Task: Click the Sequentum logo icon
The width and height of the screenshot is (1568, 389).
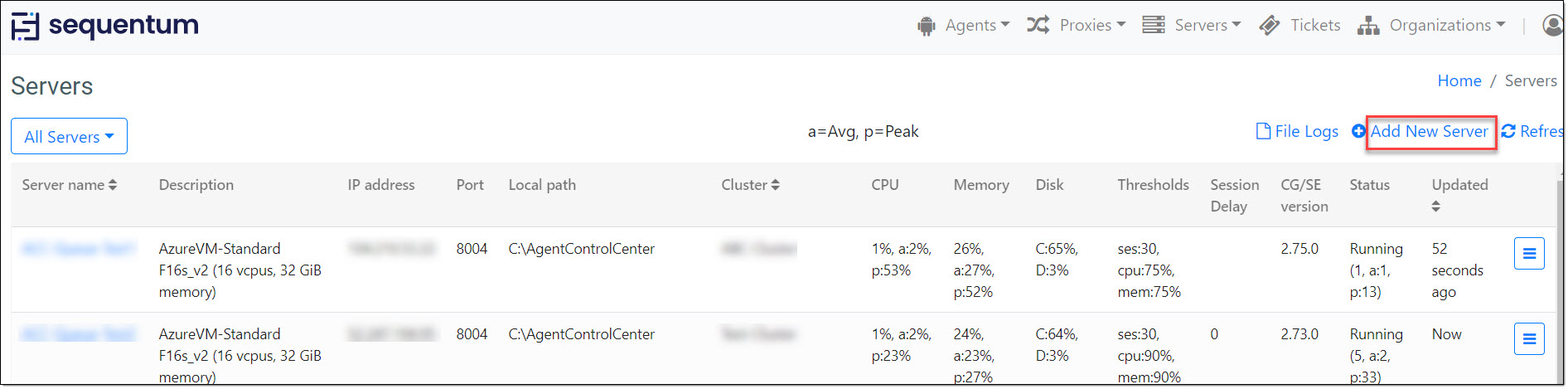Action: pos(25,26)
